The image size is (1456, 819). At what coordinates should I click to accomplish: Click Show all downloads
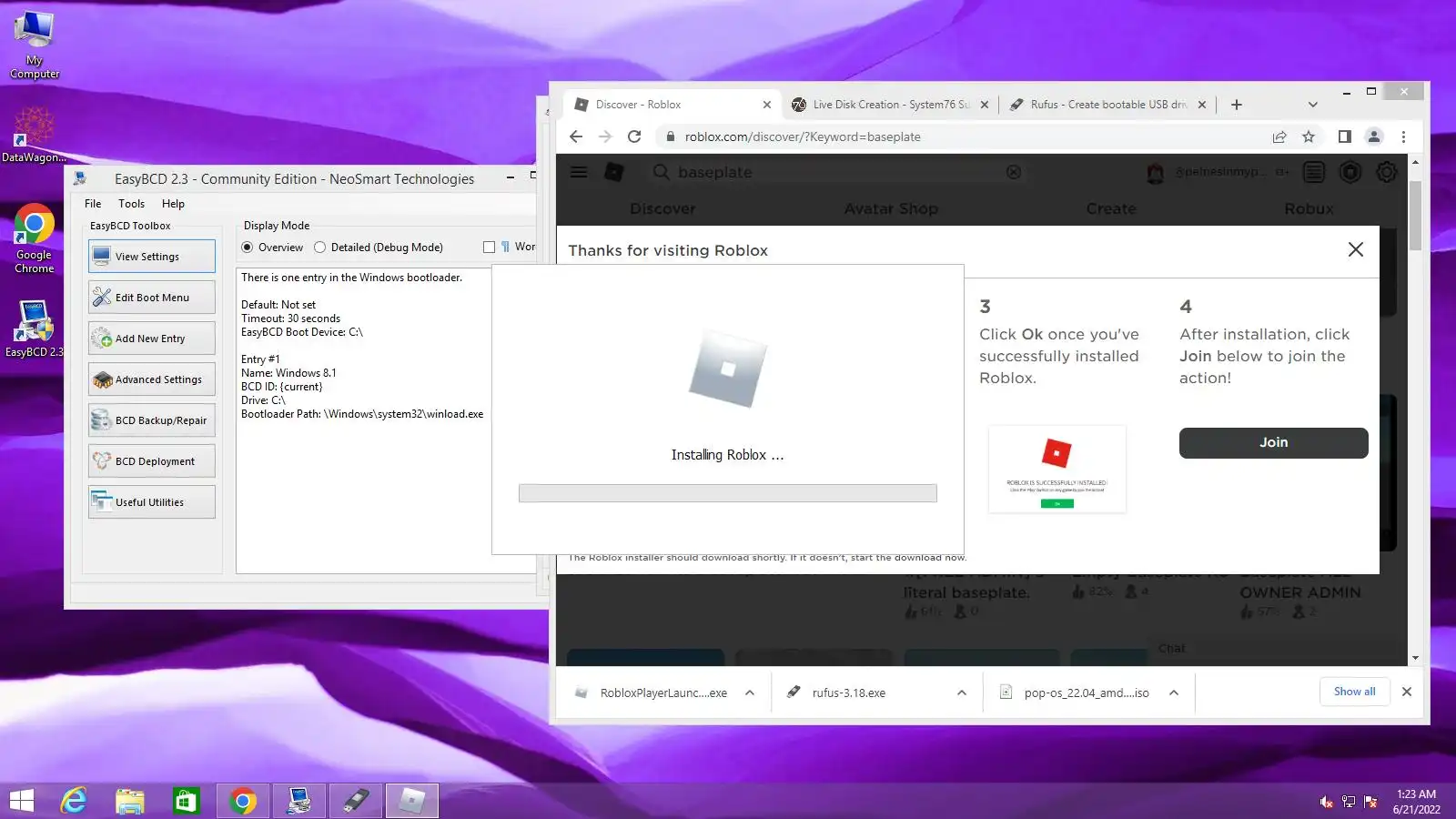pyautogui.click(x=1354, y=692)
